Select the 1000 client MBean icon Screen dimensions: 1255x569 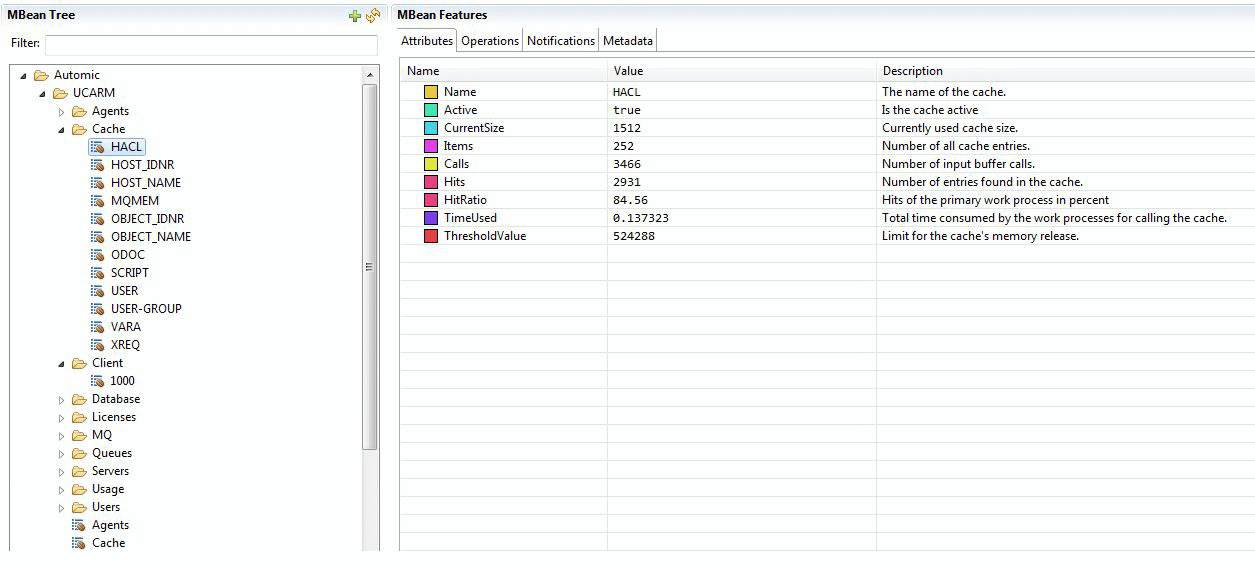click(x=98, y=381)
